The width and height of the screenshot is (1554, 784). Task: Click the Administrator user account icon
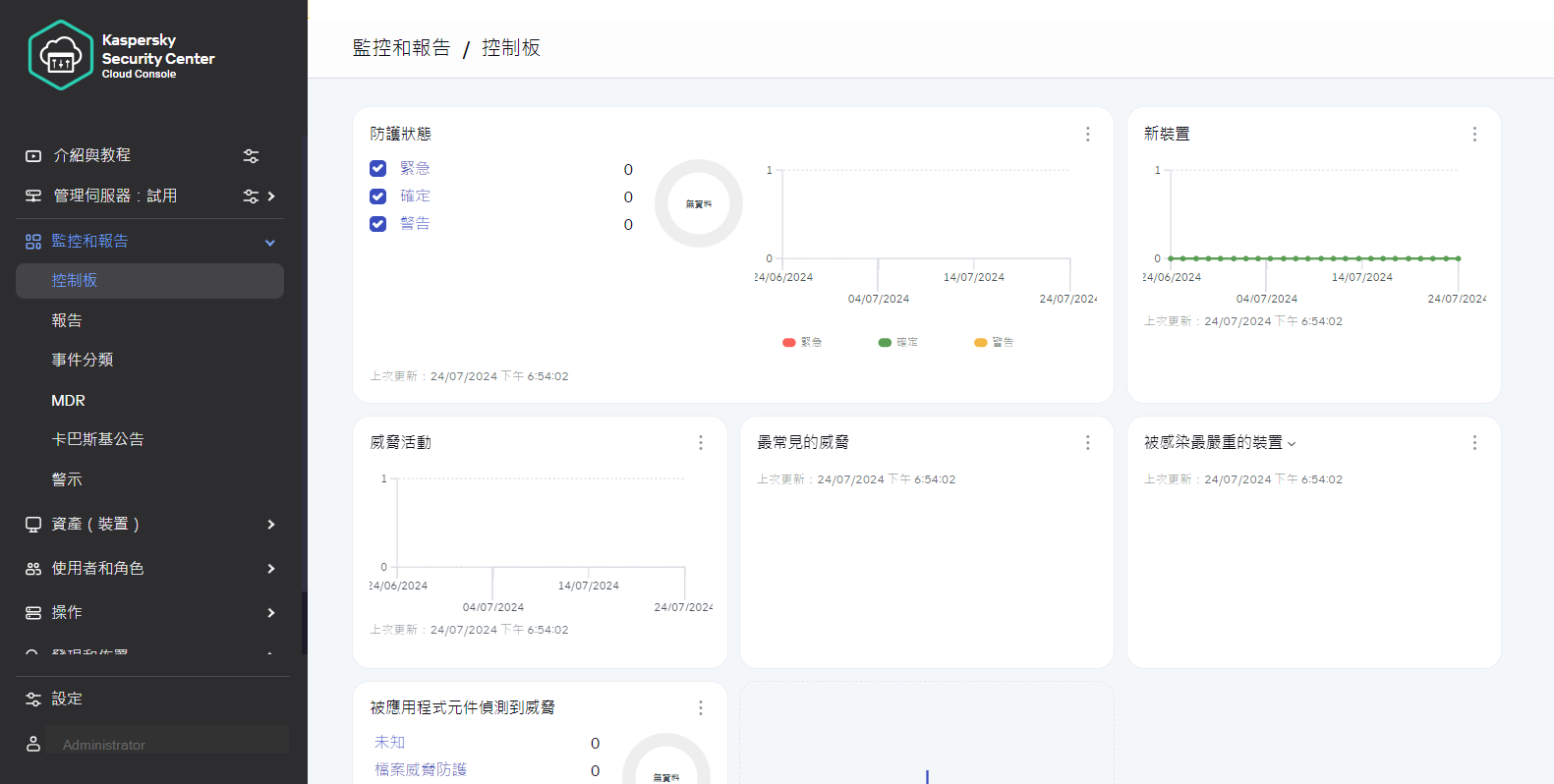pyautogui.click(x=33, y=744)
